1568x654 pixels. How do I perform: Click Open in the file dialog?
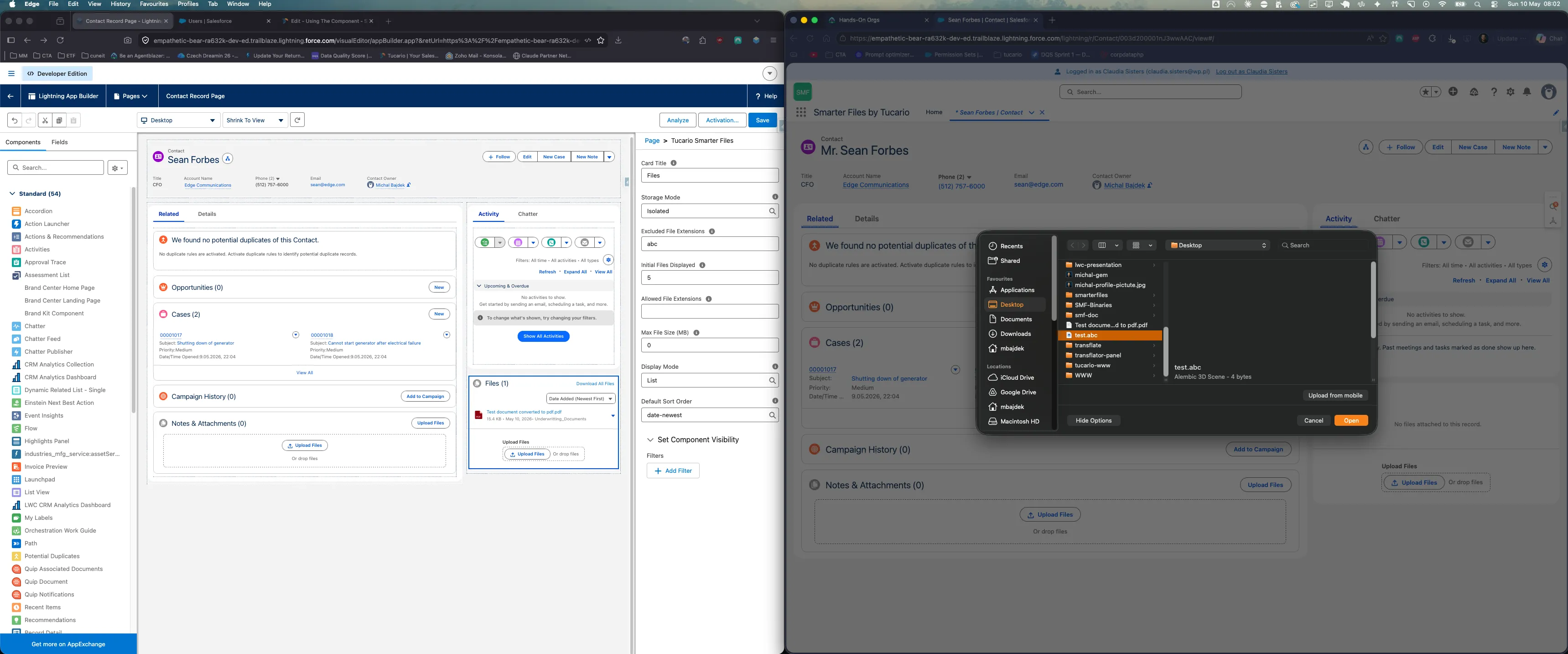tap(1351, 421)
